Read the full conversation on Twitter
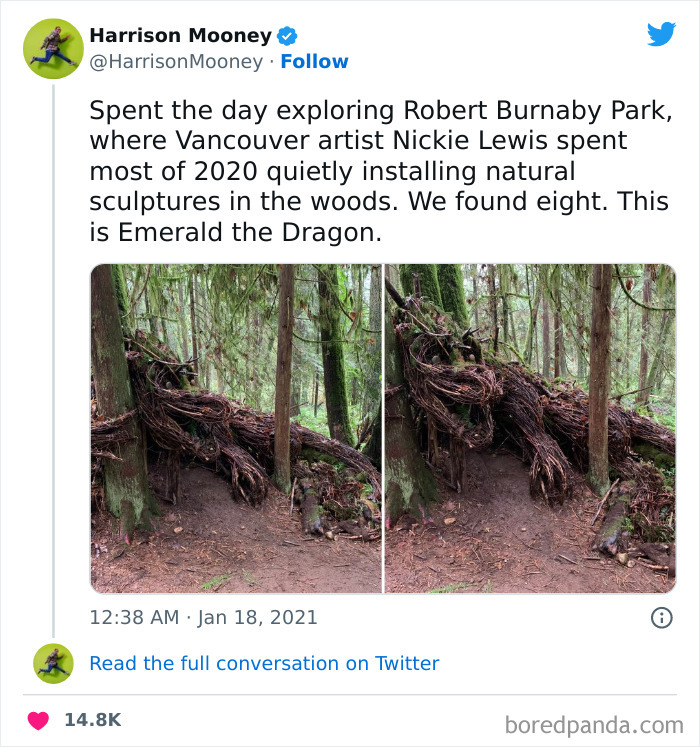This screenshot has width=700, height=747. click(264, 663)
